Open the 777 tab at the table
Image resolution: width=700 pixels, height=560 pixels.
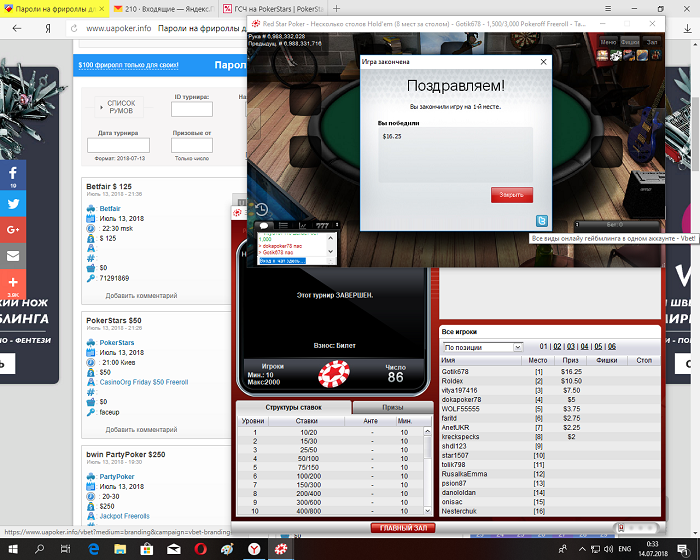point(322,226)
